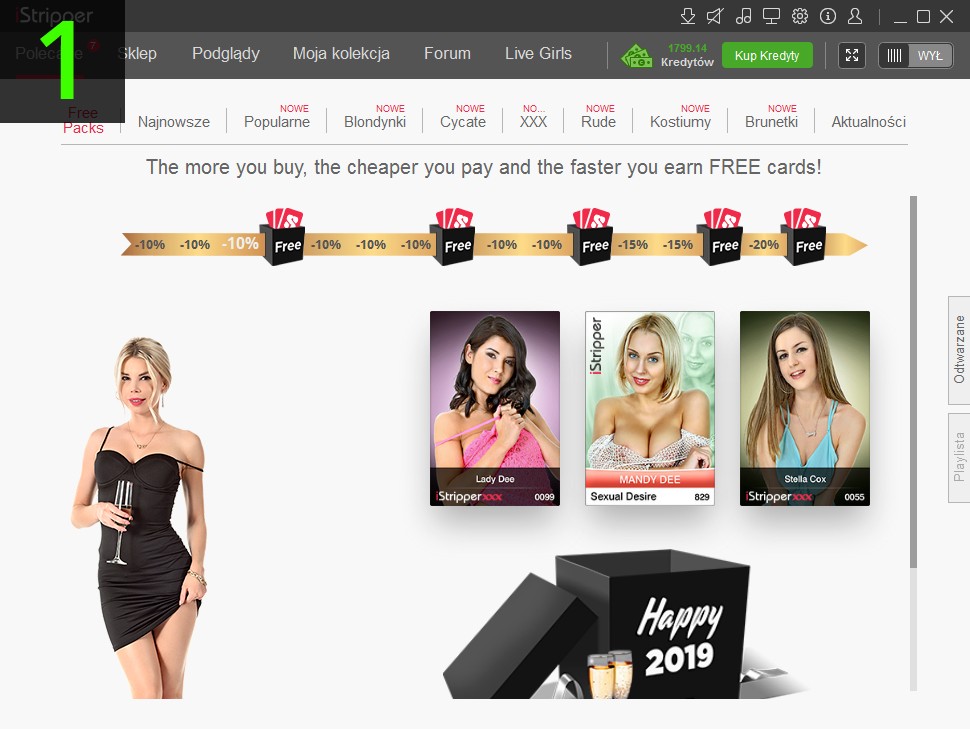Select the XXX category
The image size is (970, 729).
click(533, 122)
